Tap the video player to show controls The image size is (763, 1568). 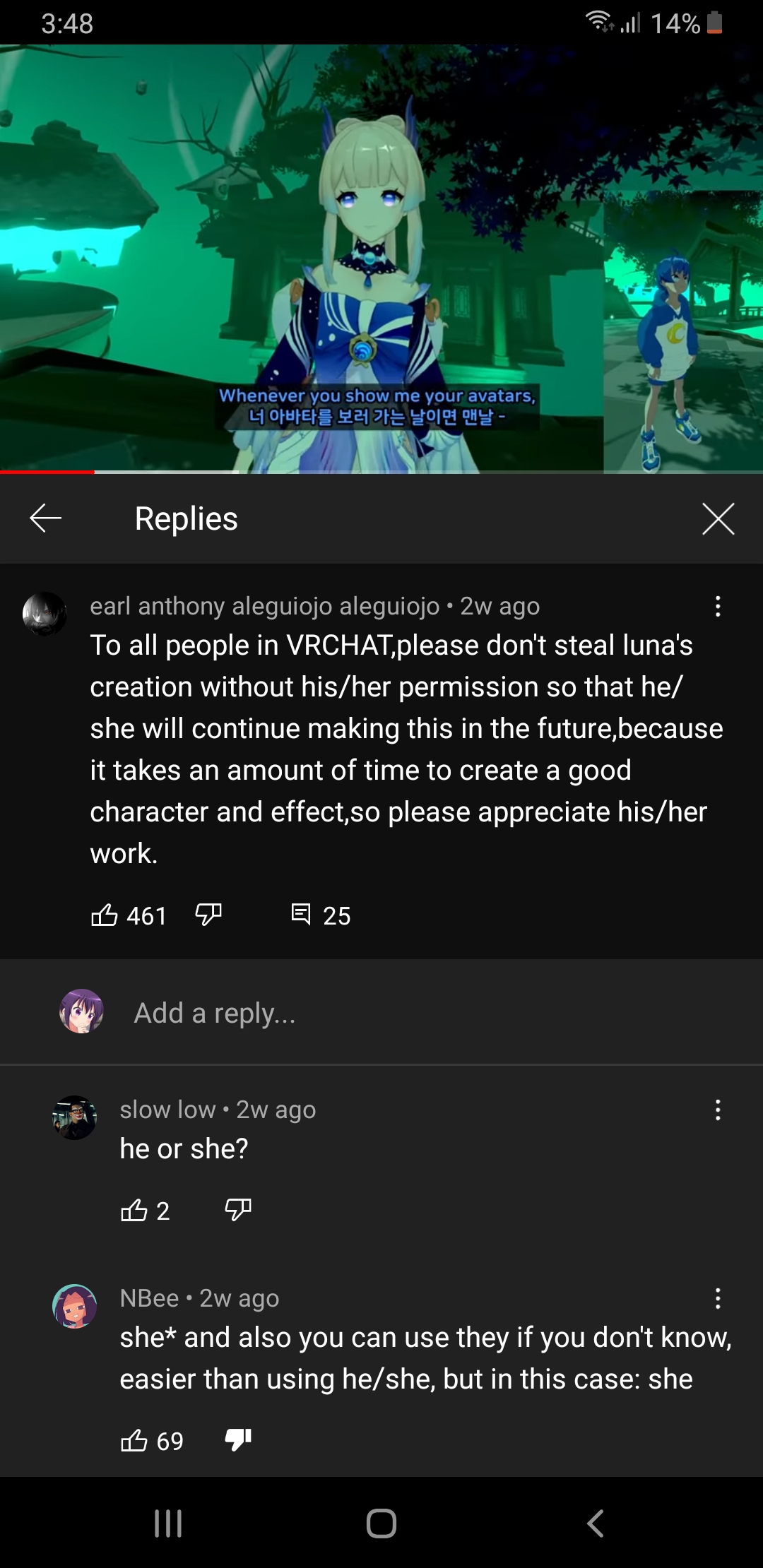(x=381, y=258)
